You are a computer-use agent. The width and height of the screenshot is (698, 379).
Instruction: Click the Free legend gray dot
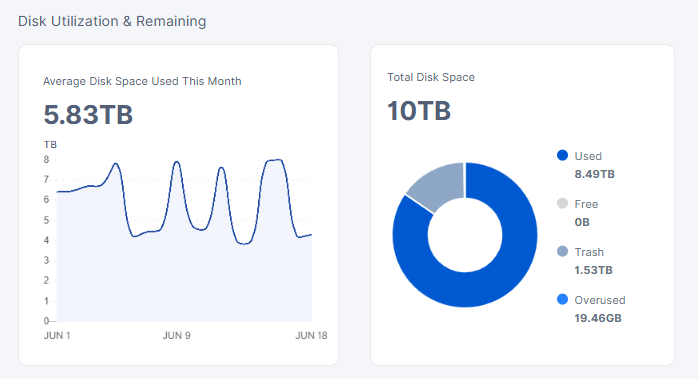562,204
